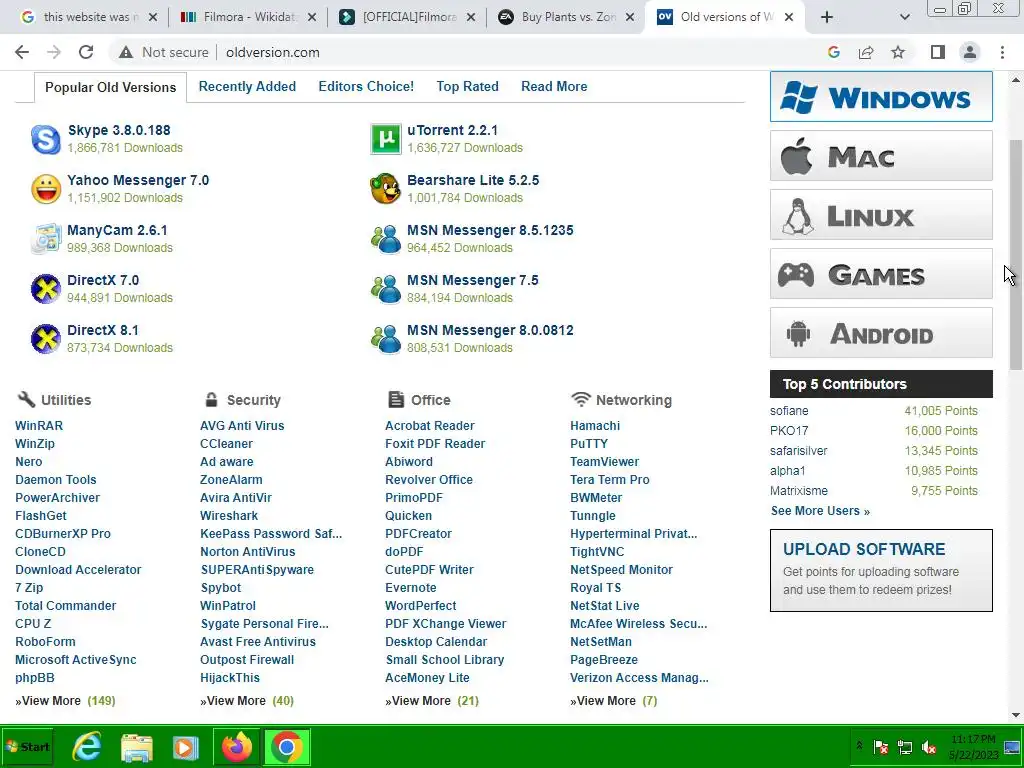Click the Google icon in address bar
The height and width of the screenshot is (768, 1024).
tap(834, 52)
